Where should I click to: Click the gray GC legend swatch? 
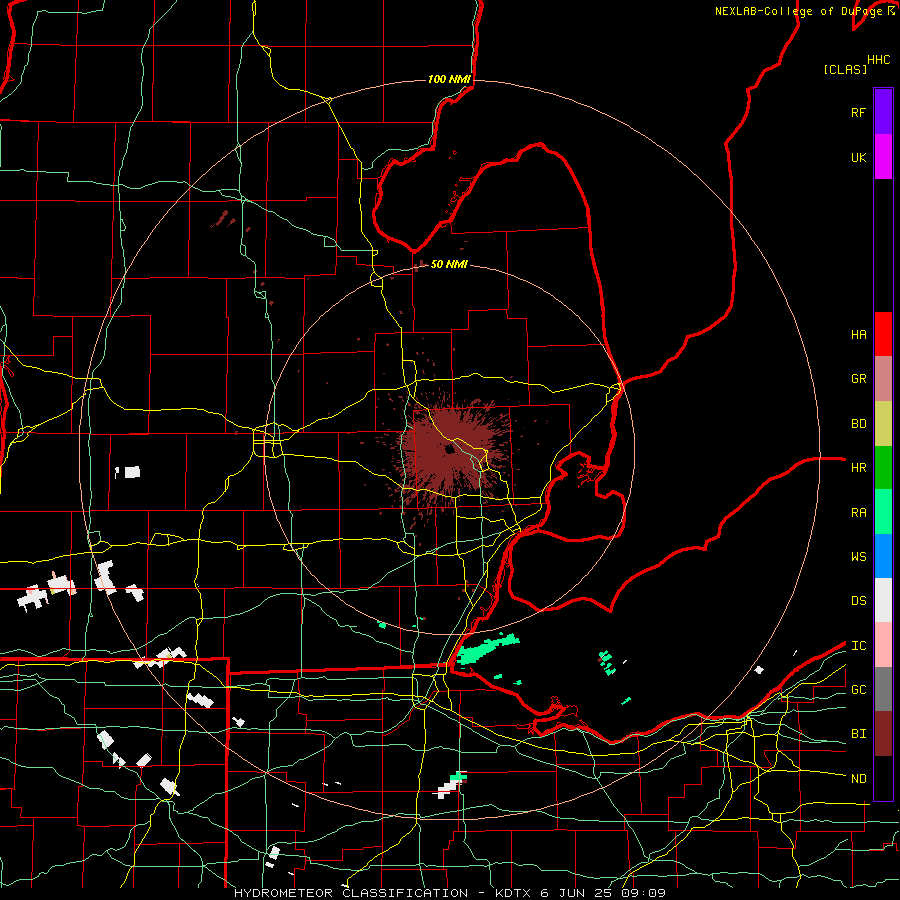pyautogui.click(x=883, y=689)
